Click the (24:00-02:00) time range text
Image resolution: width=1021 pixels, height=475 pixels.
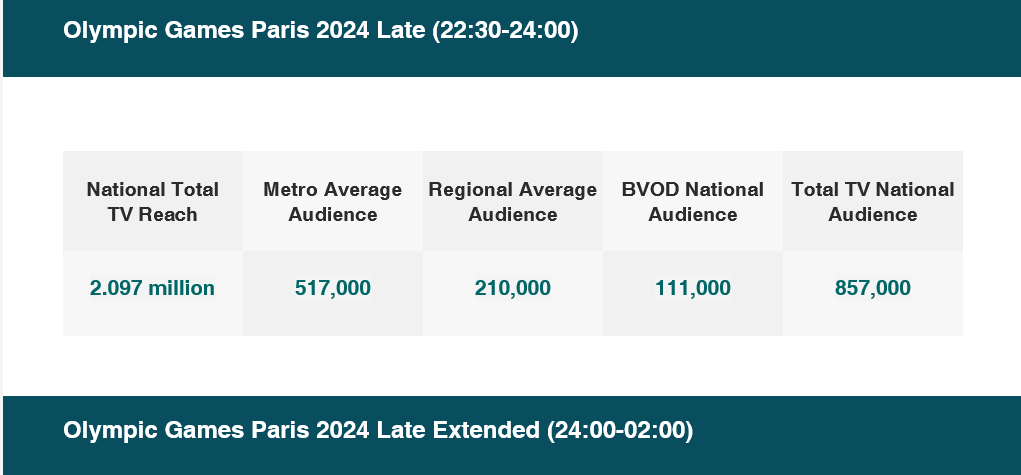pyautogui.click(x=620, y=431)
